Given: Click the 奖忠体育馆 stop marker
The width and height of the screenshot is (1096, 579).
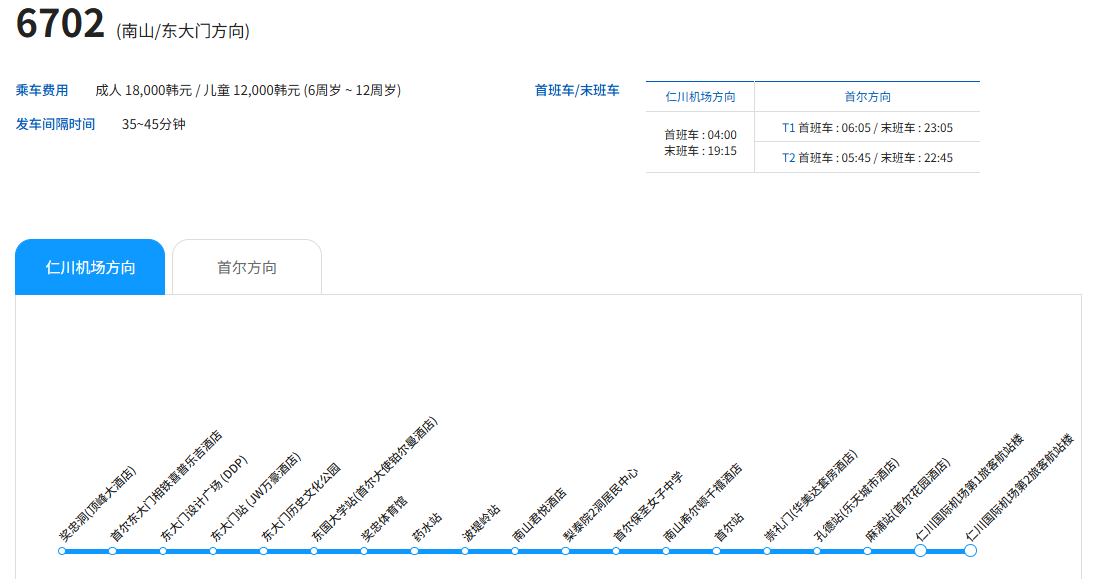Looking at the screenshot, I should (364, 551).
